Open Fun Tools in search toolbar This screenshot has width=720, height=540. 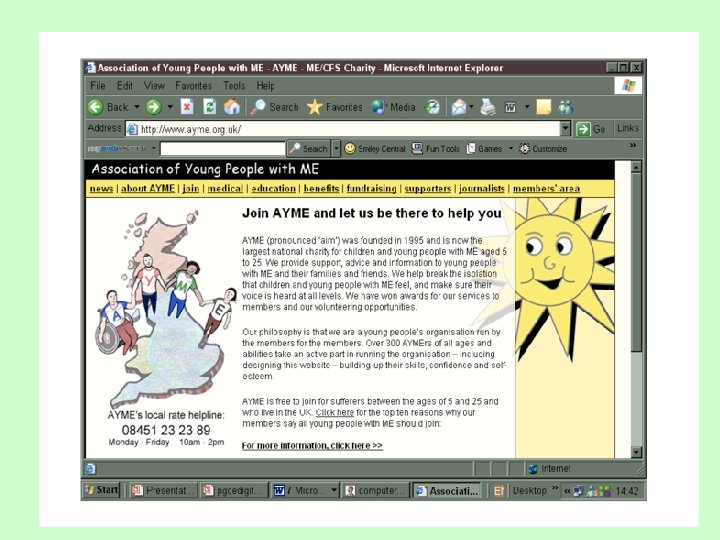point(436,148)
